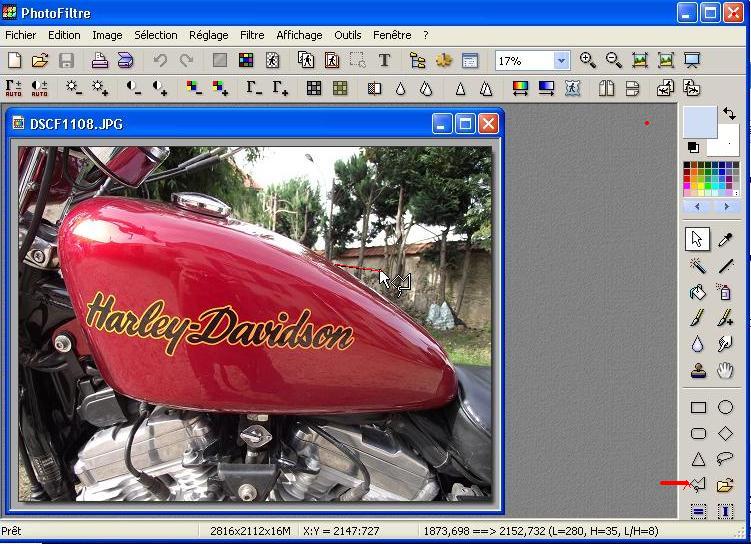Open the zoom percentage dropdown

(561, 61)
